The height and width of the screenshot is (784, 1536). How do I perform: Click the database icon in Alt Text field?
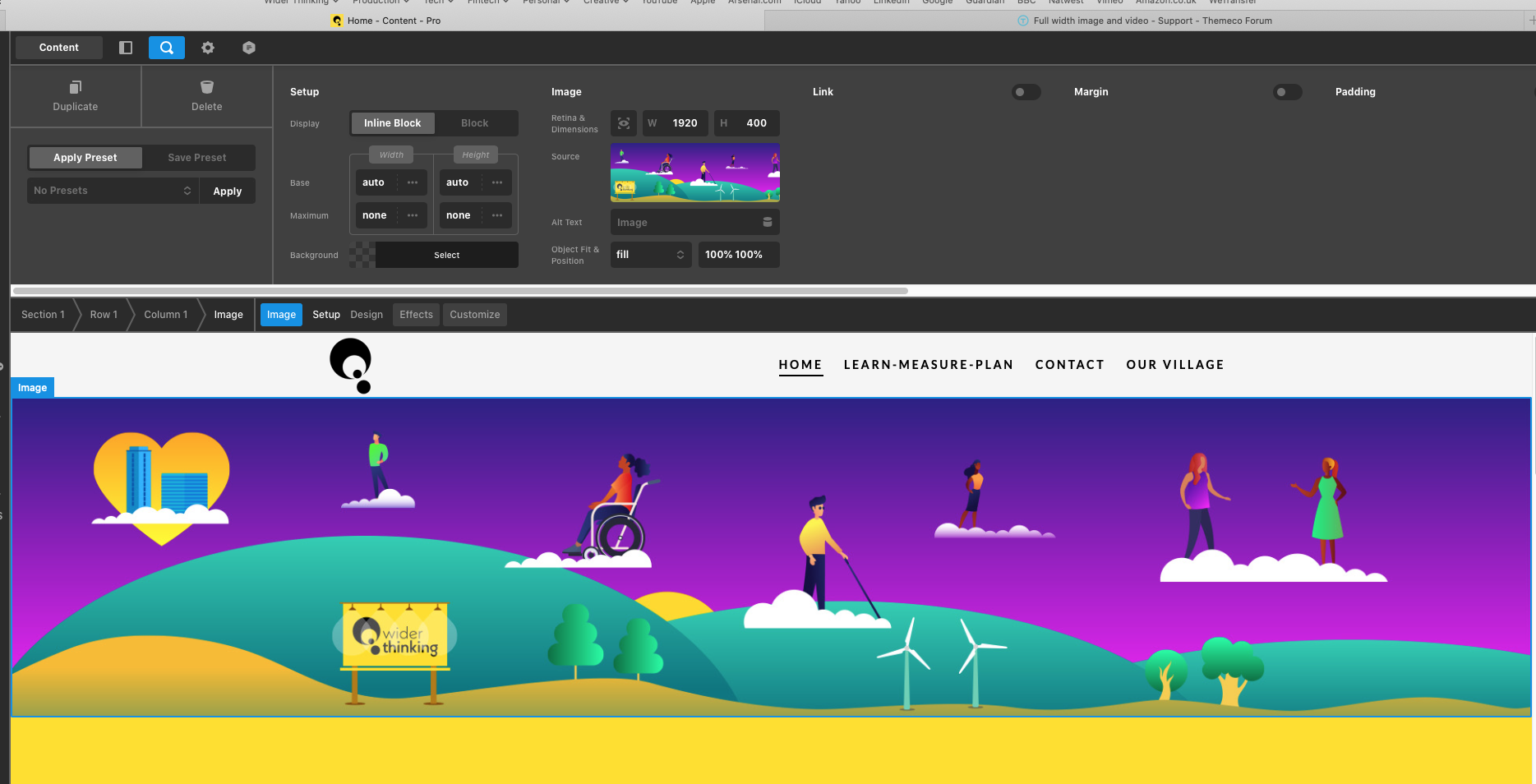(x=767, y=223)
